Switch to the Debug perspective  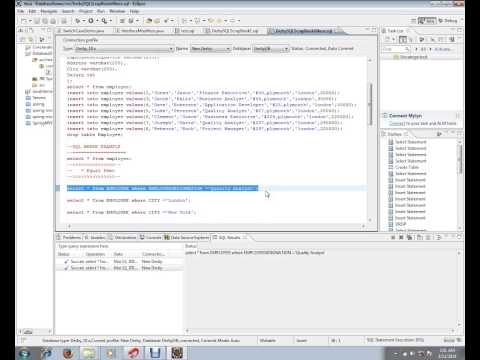pos(448,21)
